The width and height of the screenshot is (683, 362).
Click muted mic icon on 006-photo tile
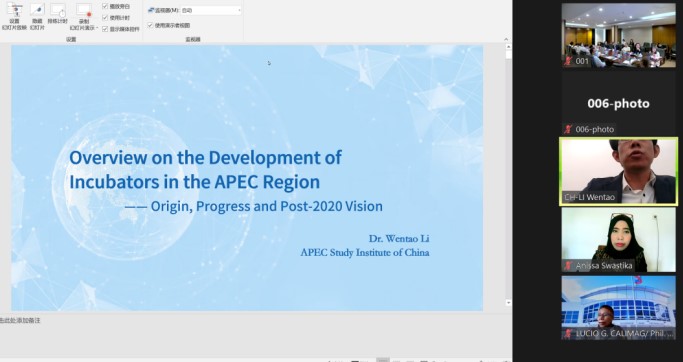[568, 129]
